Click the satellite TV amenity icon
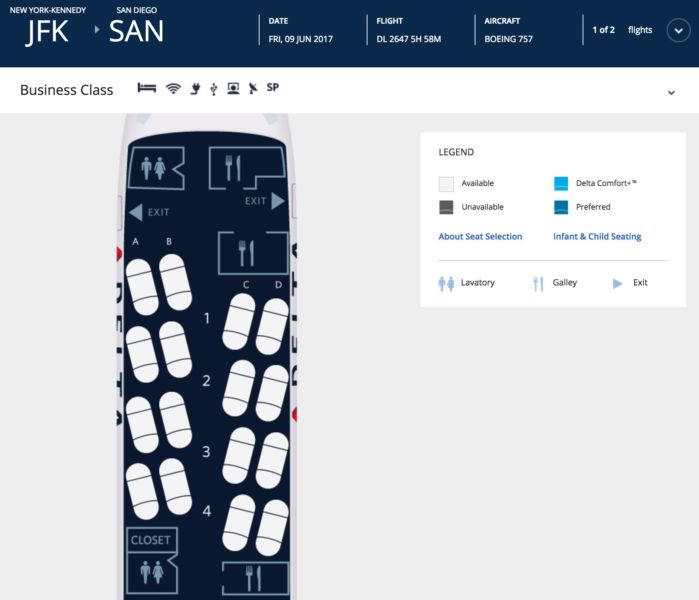This screenshot has height=600, width=699. (252, 89)
